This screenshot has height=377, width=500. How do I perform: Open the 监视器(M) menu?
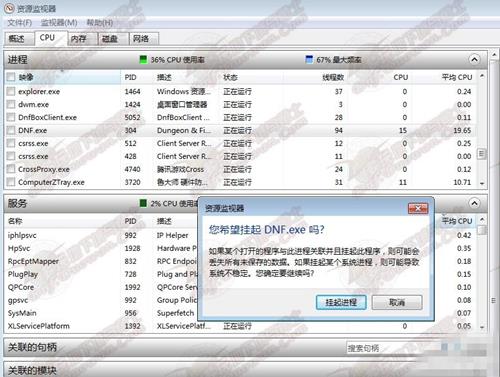coord(59,23)
